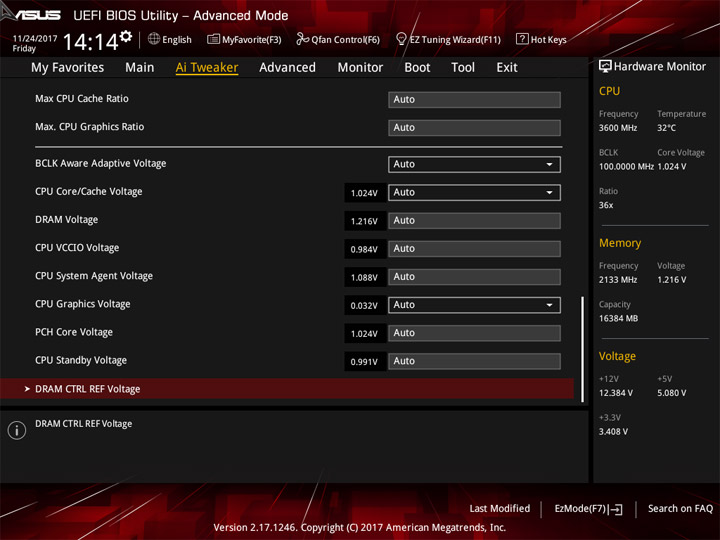
Task: Launch EZ Tuning Wizard bulb icon
Action: 401,39
